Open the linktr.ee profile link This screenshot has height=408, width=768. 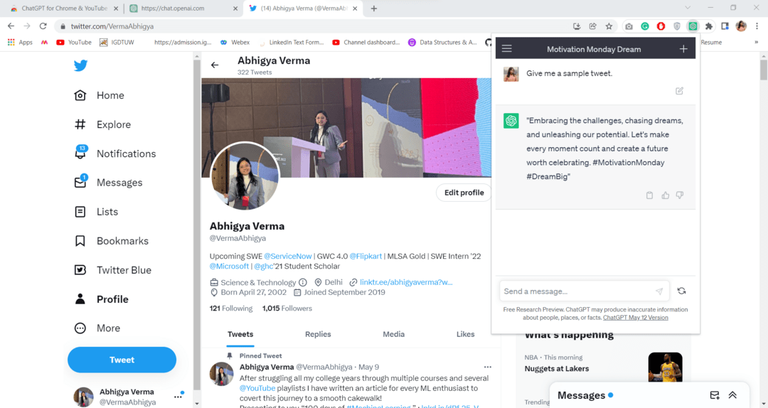(x=406, y=282)
